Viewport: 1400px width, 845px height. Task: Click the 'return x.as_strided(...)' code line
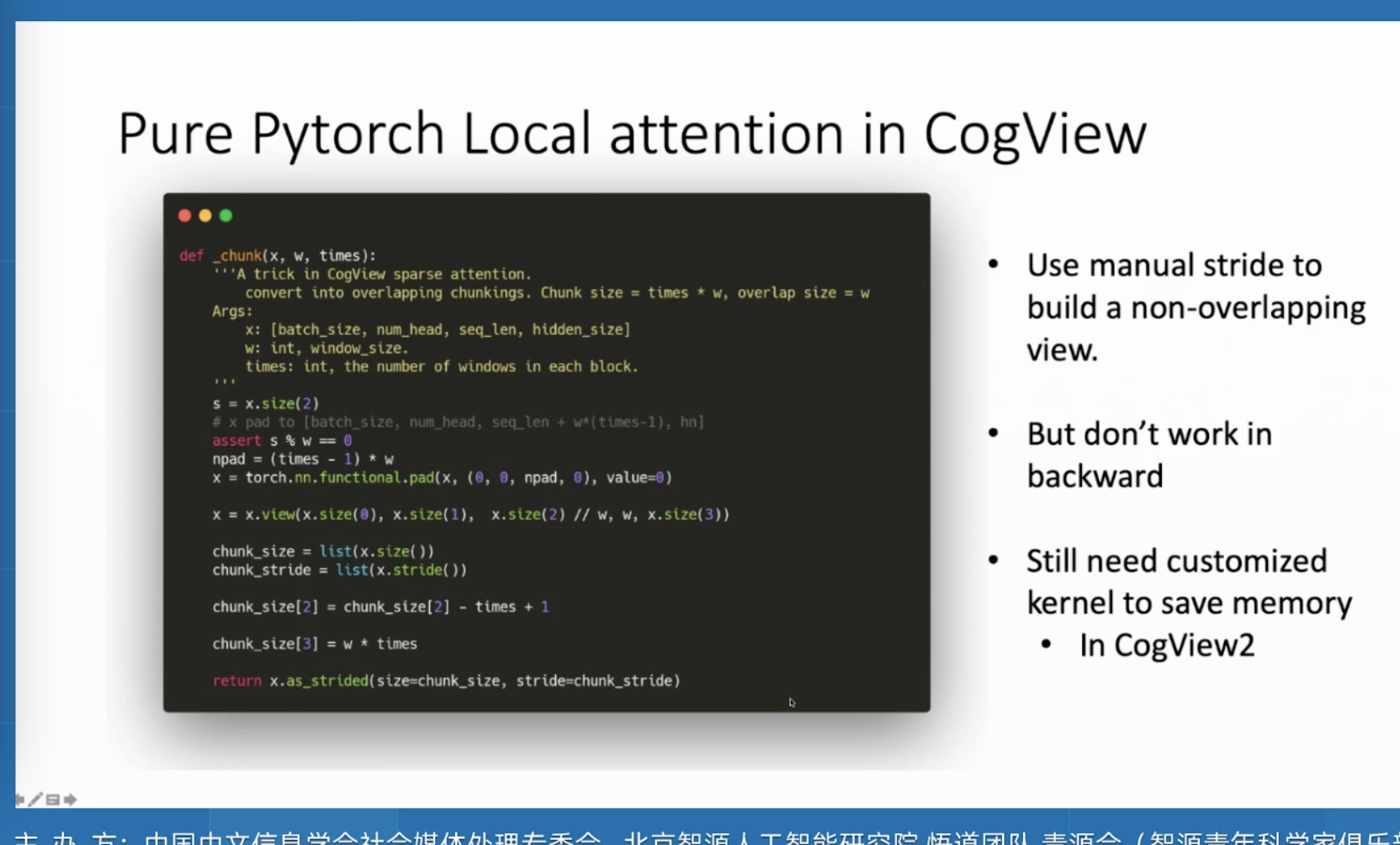[446, 680]
